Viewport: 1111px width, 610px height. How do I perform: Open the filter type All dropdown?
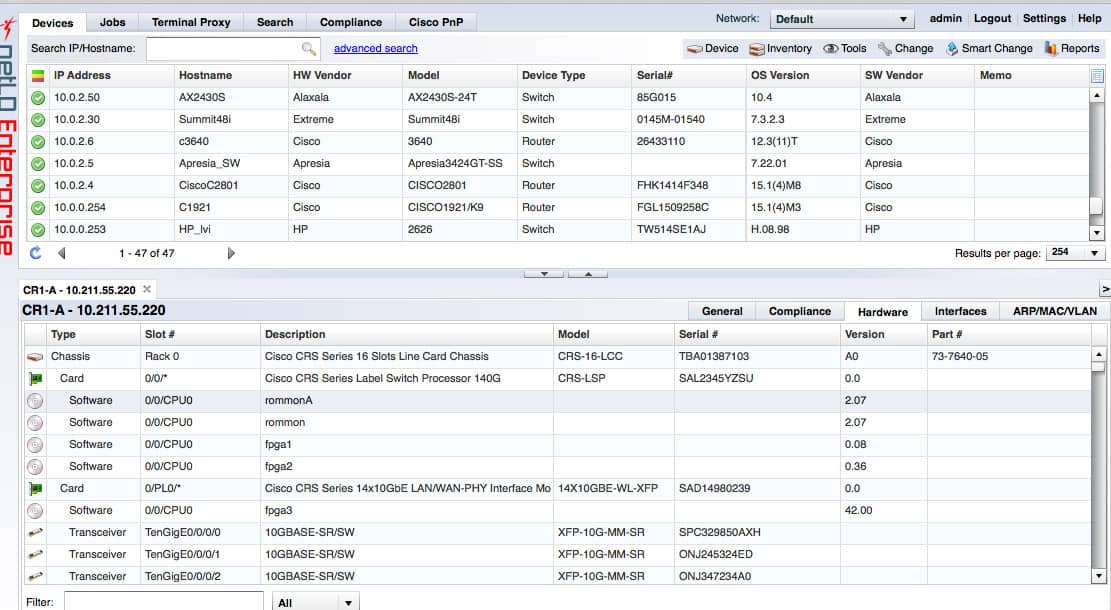[x=315, y=602]
